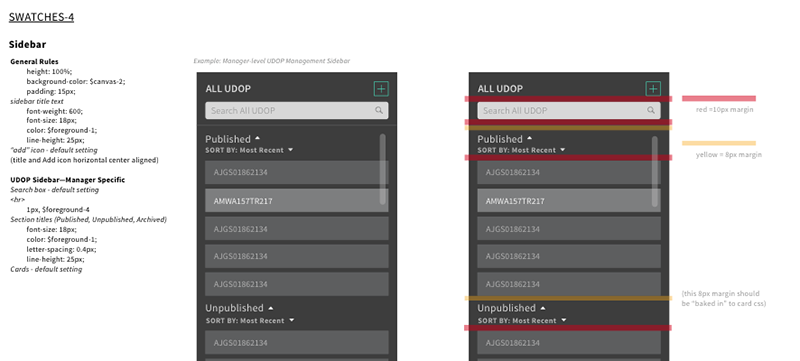The height and width of the screenshot is (361, 800).
Task: Click the 'Search box - default setting' line
Action: [55, 190]
